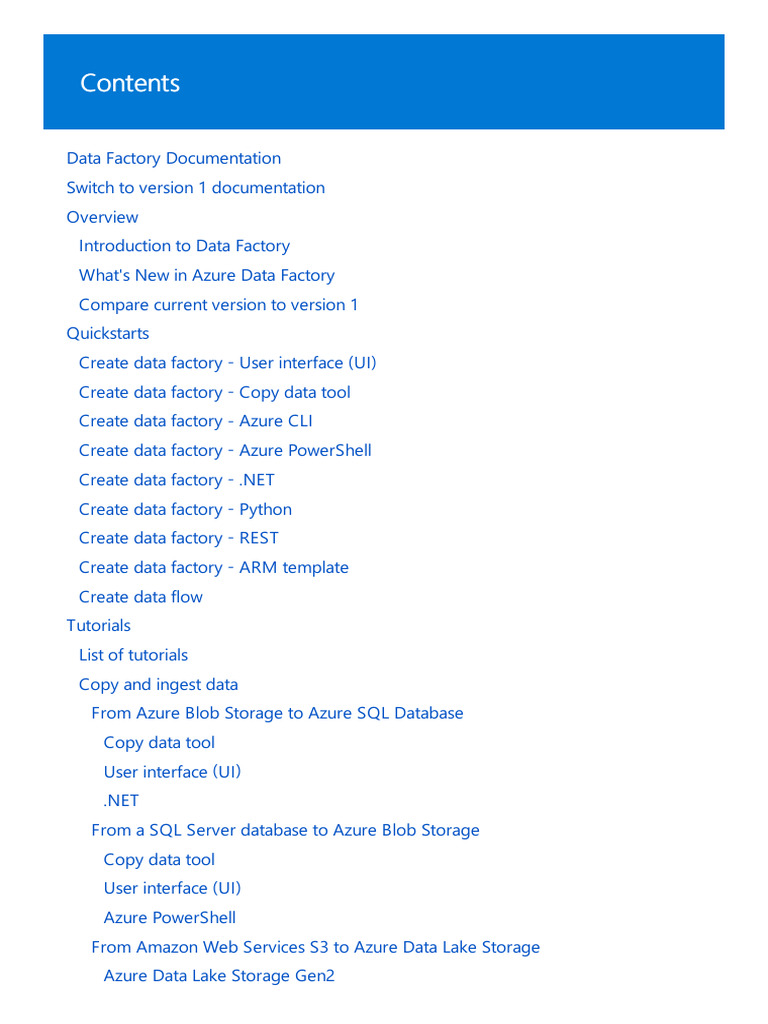Open From a SQL Server database to Azure Blob Storage
Image resolution: width=768 pixels, height=1024 pixels.
285,830
